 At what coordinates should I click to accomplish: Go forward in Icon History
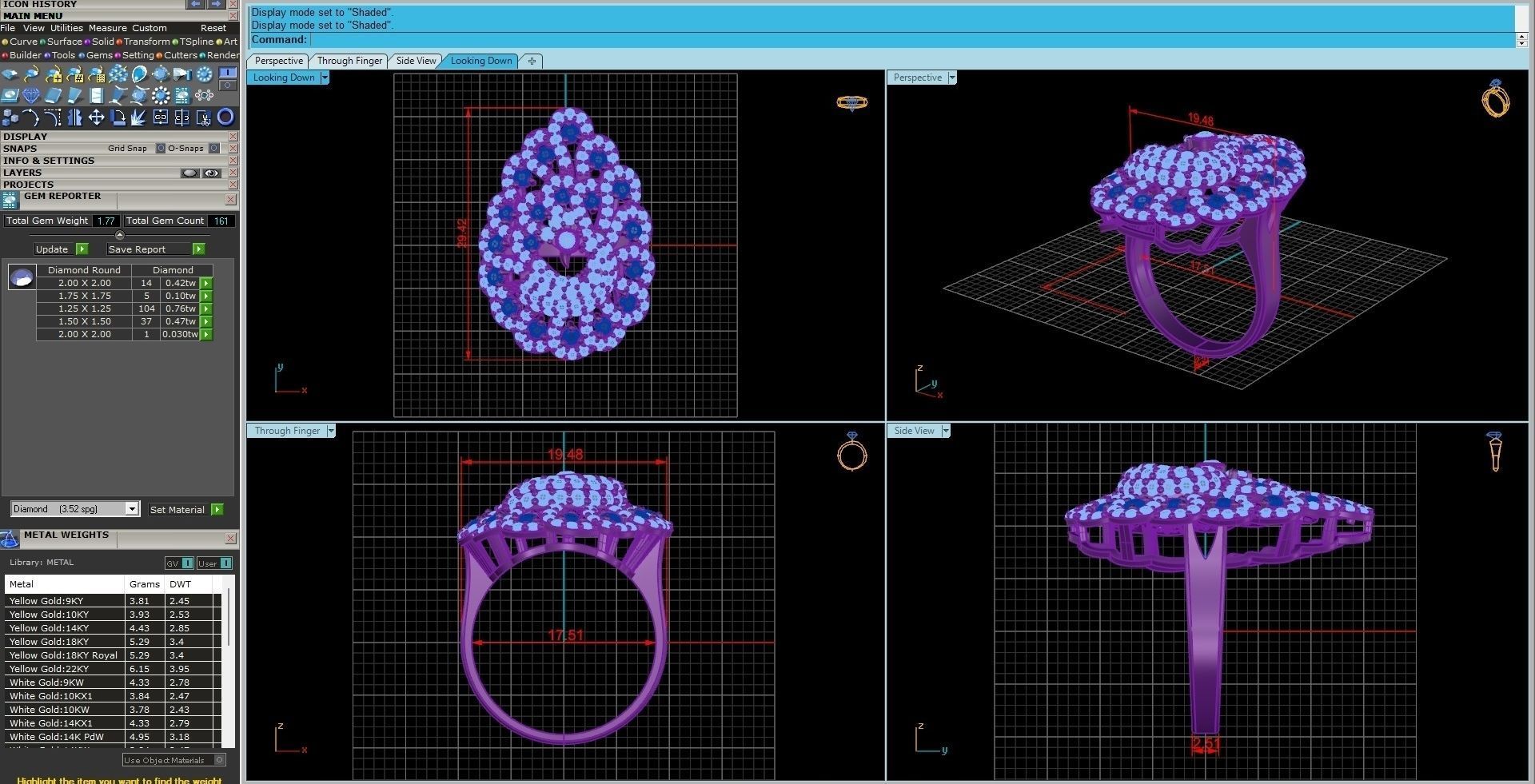[x=216, y=4]
